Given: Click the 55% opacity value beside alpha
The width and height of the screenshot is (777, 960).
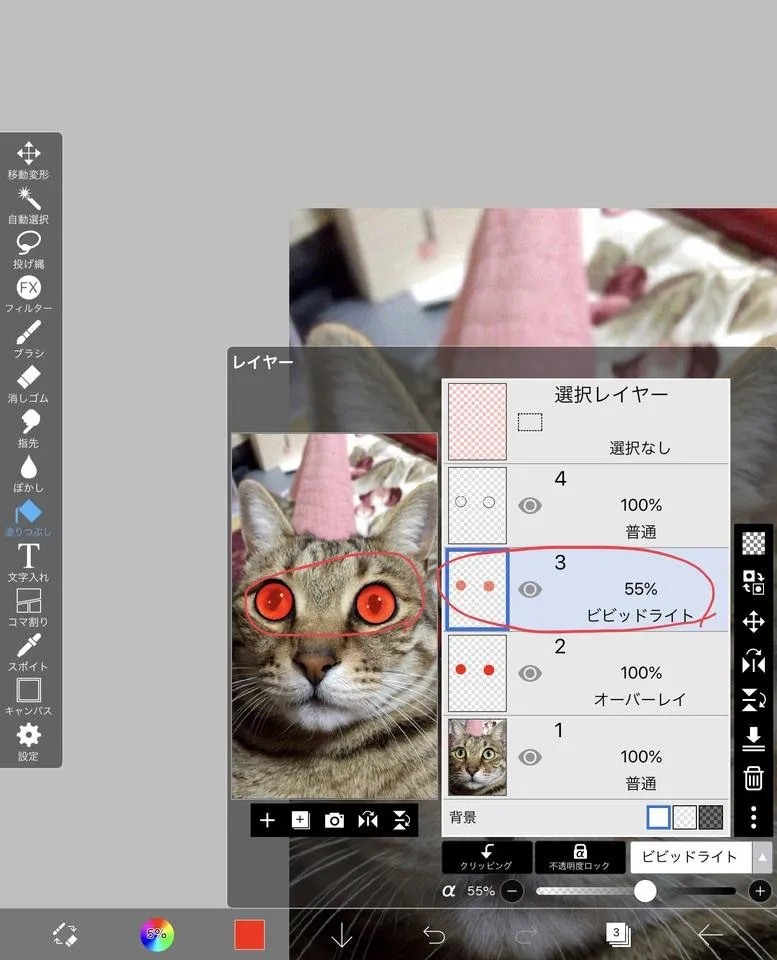Looking at the screenshot, I should [x=481, y=891].
